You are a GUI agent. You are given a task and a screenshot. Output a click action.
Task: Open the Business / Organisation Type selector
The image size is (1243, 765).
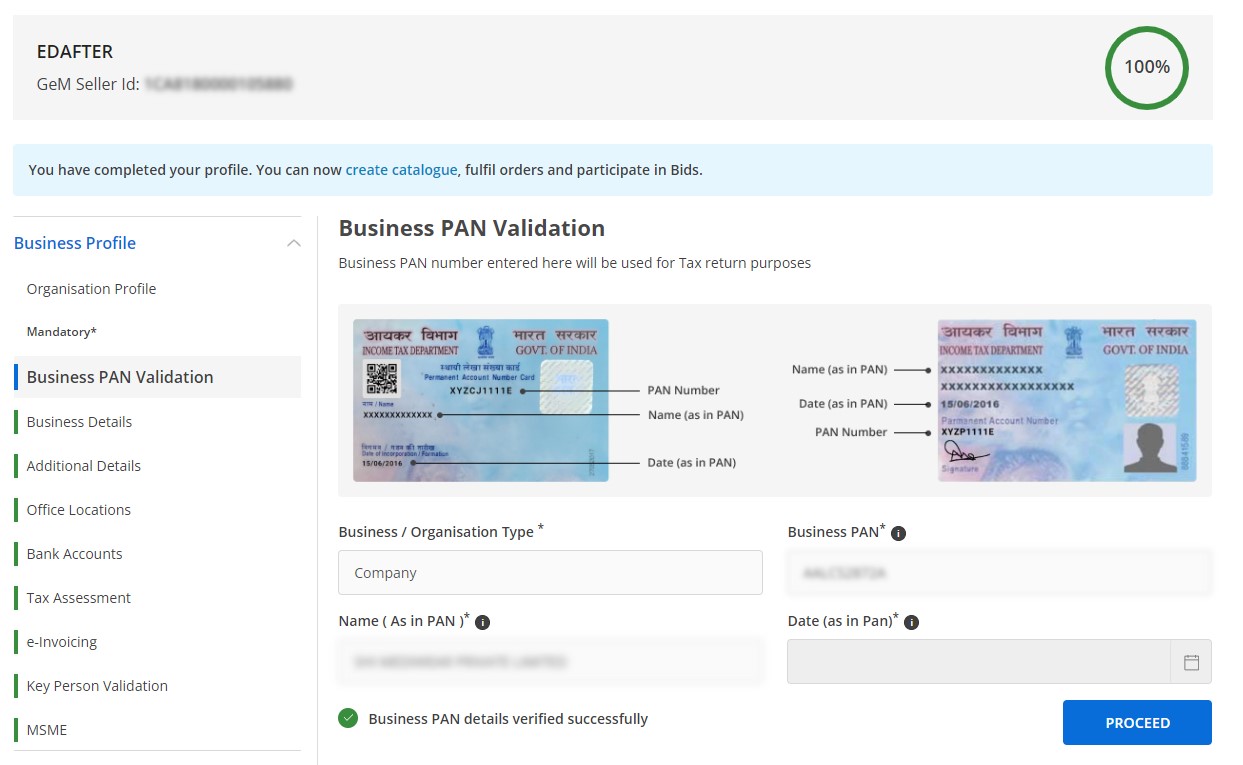pos(550,572)
